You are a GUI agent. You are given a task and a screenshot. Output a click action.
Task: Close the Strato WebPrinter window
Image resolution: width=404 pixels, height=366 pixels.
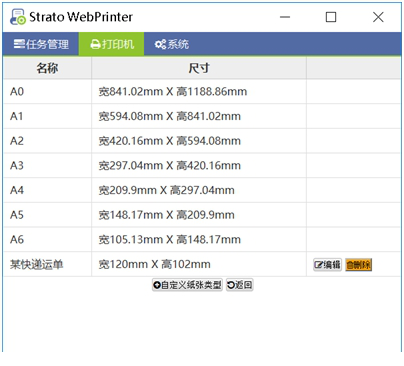378,17
